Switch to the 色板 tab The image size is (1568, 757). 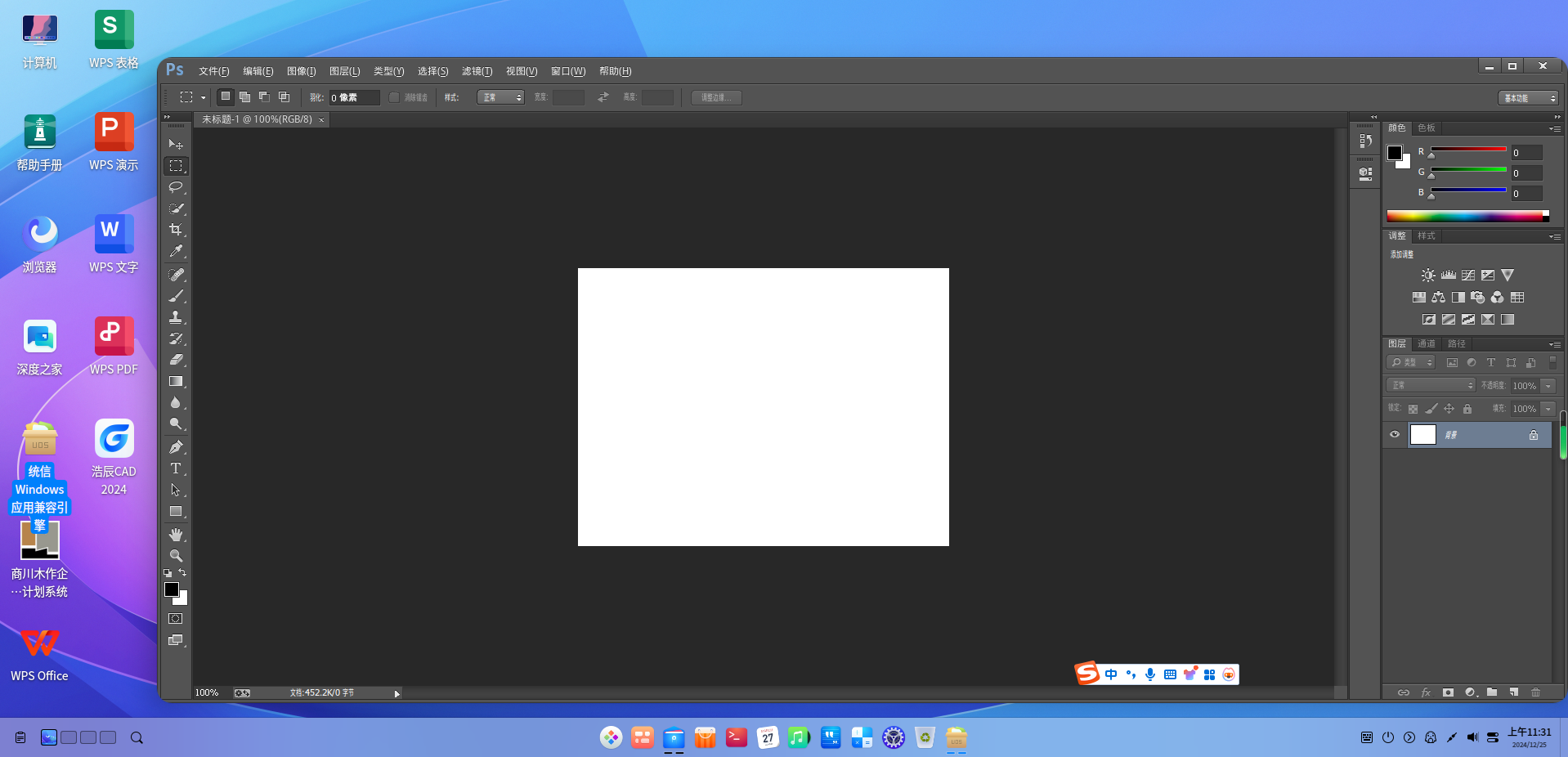click(x=1427, y=128)
